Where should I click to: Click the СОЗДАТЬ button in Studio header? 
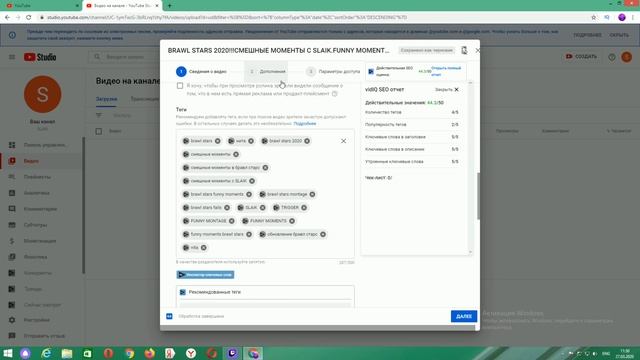pos(581,57)
